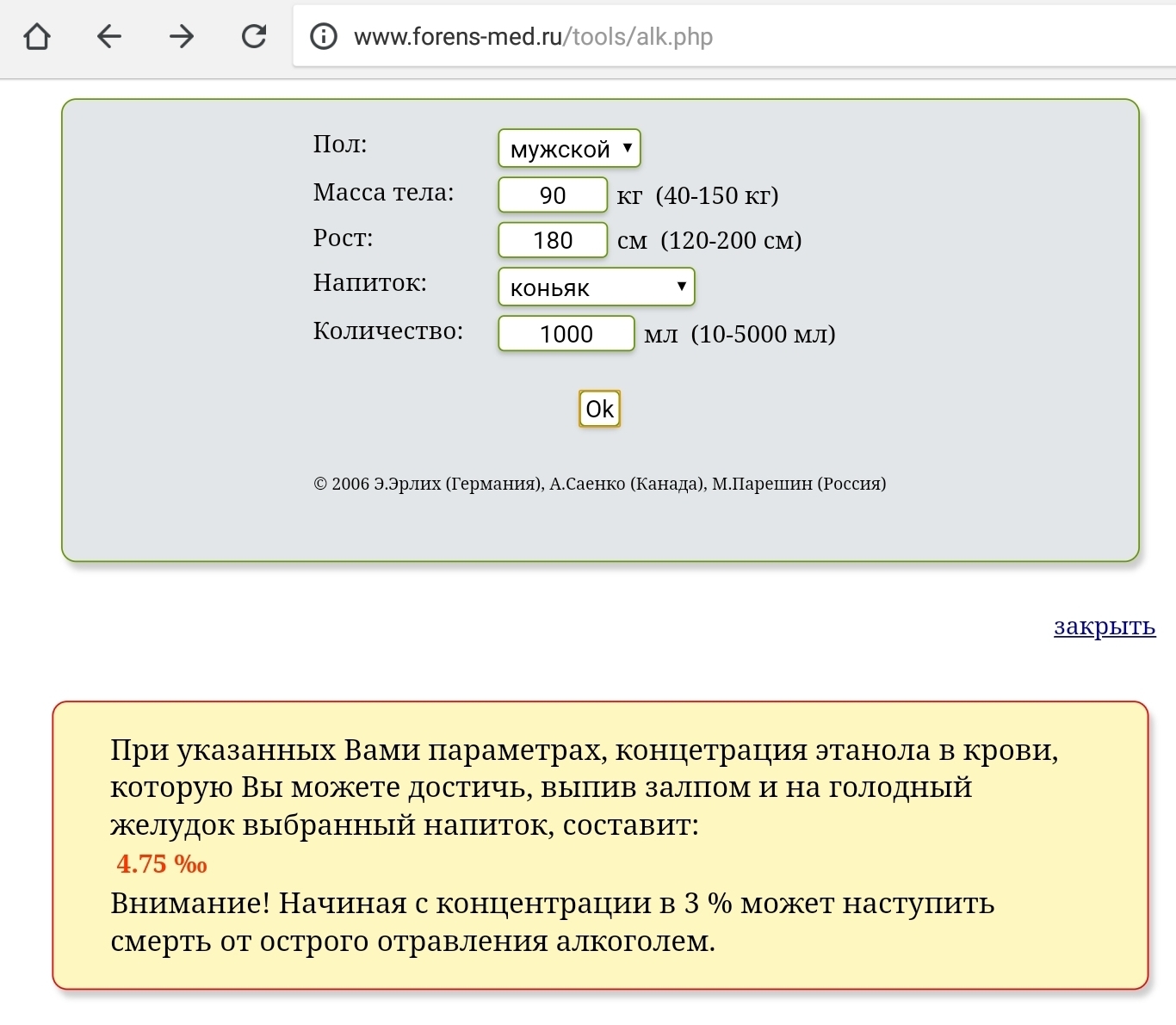Click the hint мл (10-5000 мл)
1176x1025 pixels.
pos(740,334)
